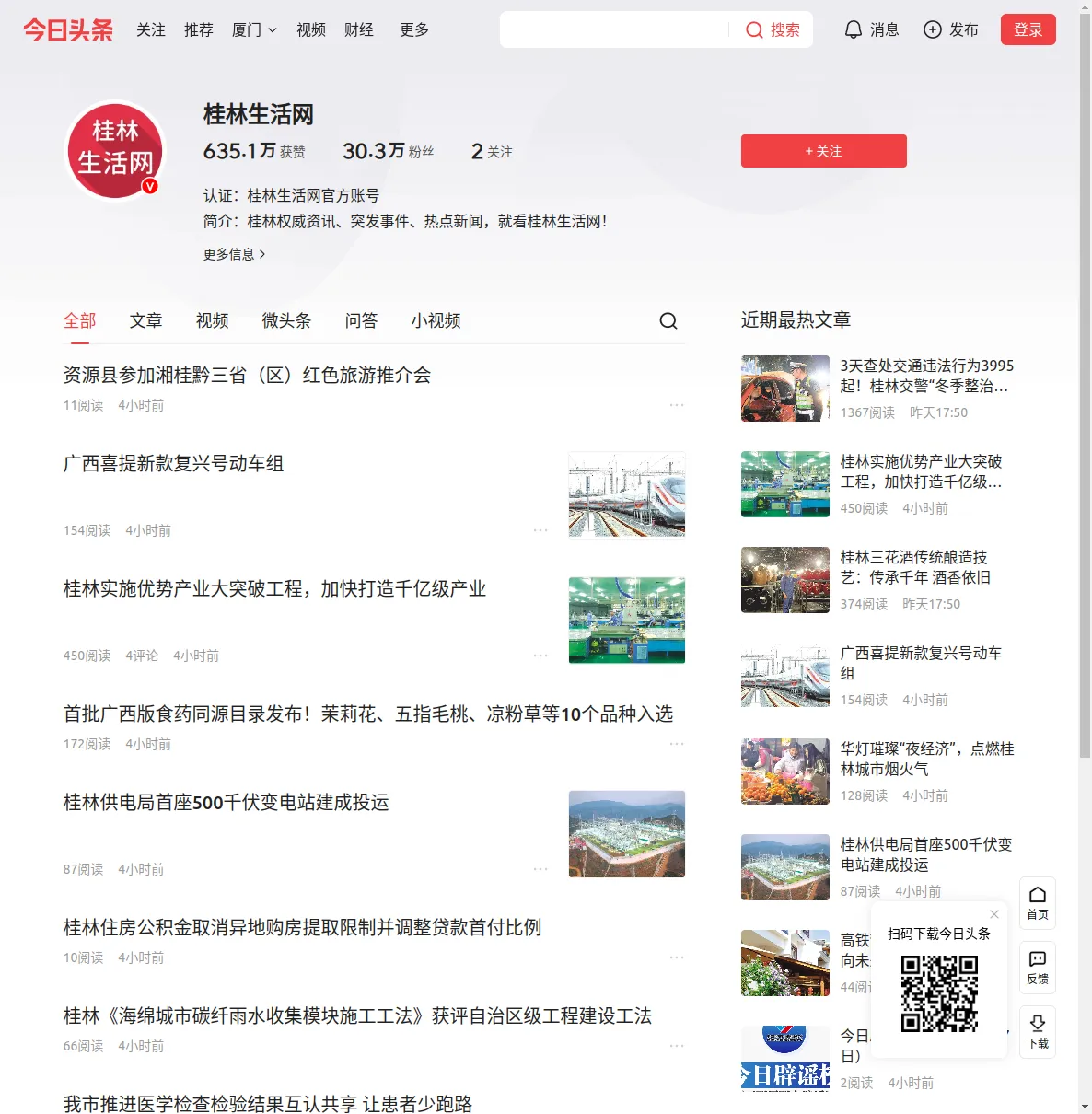Open traffic police thumbnail in hot articles
Screen dimensions: 1092x1114
785,389
